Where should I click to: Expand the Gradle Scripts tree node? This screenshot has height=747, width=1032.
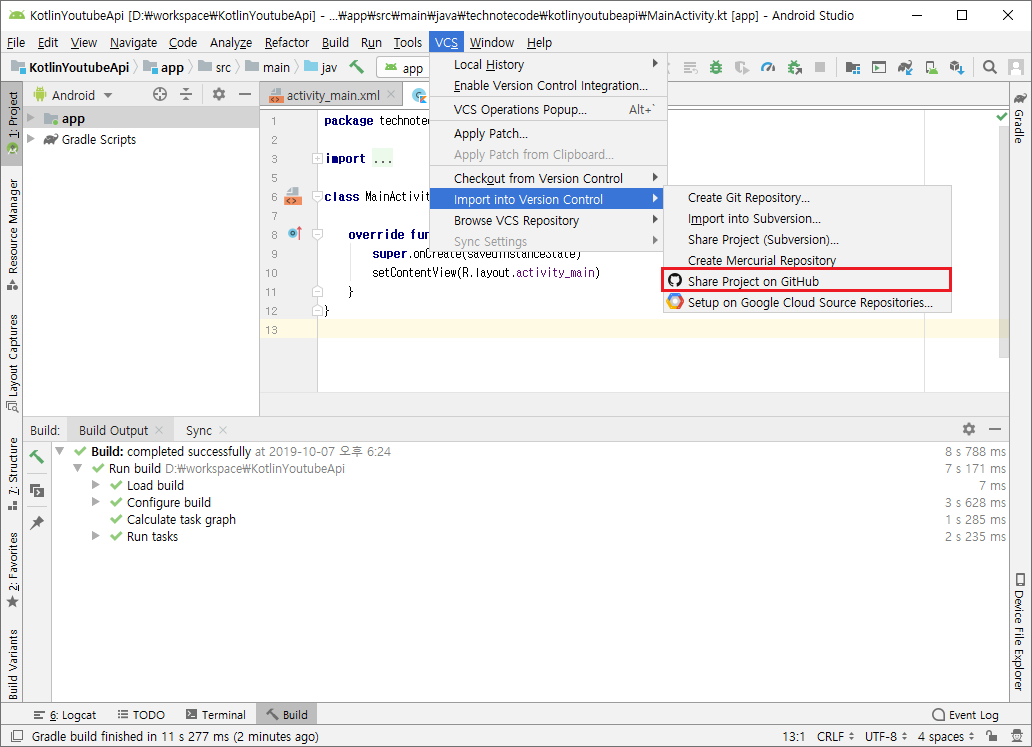pyautogui.click(x=30, y=139)
